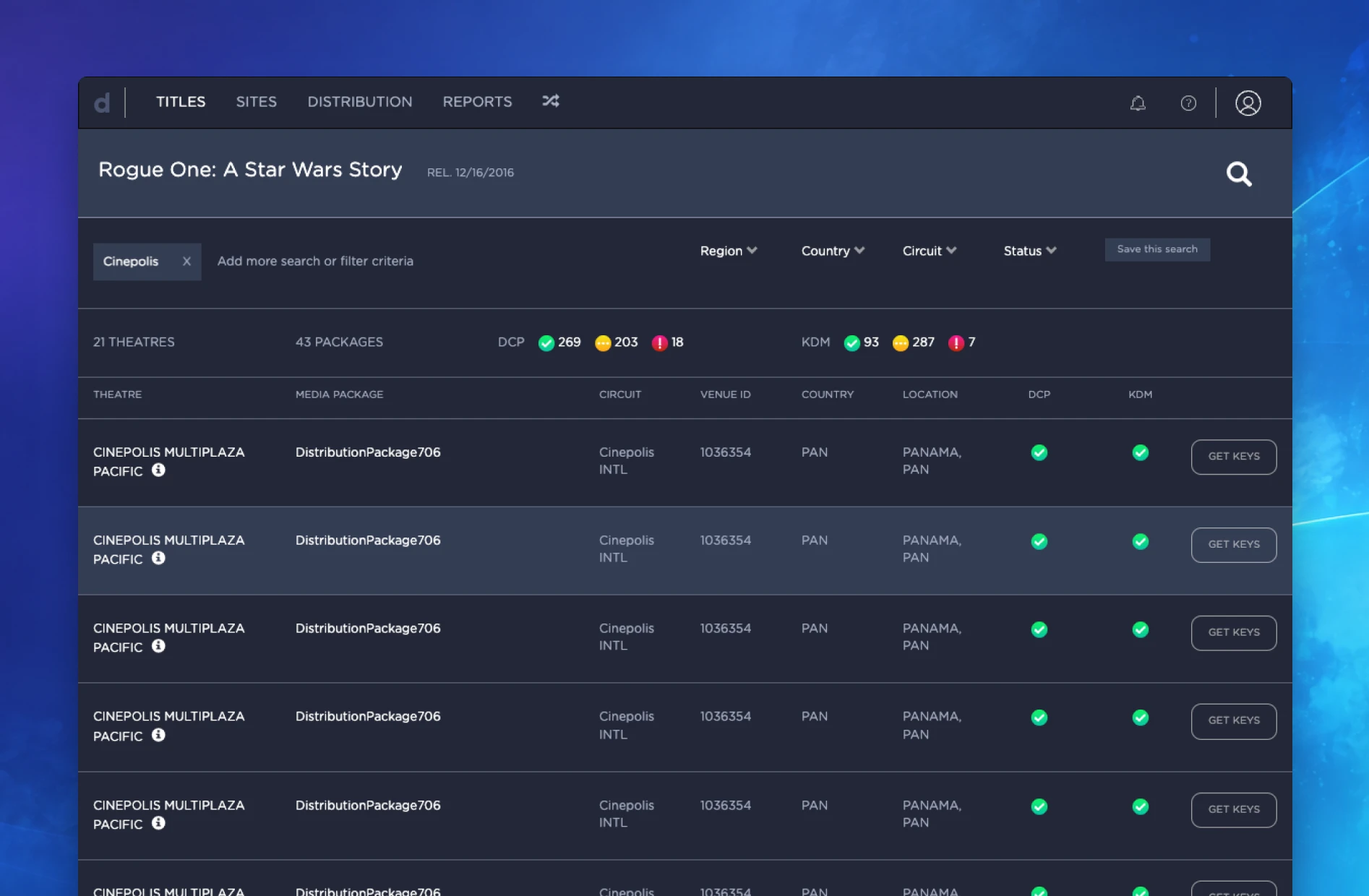
Task: Click the 'Rogue One: A Star Wars Story' title
Action: coord(250,170)
